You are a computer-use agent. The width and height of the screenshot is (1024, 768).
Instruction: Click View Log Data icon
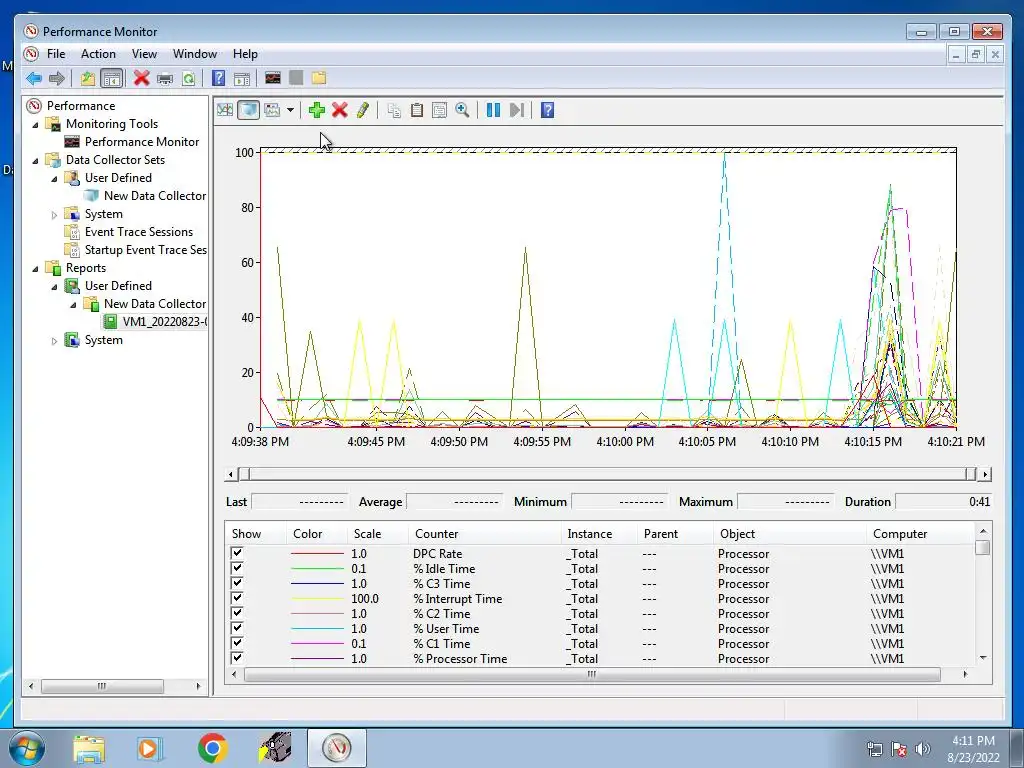(248, 110)
